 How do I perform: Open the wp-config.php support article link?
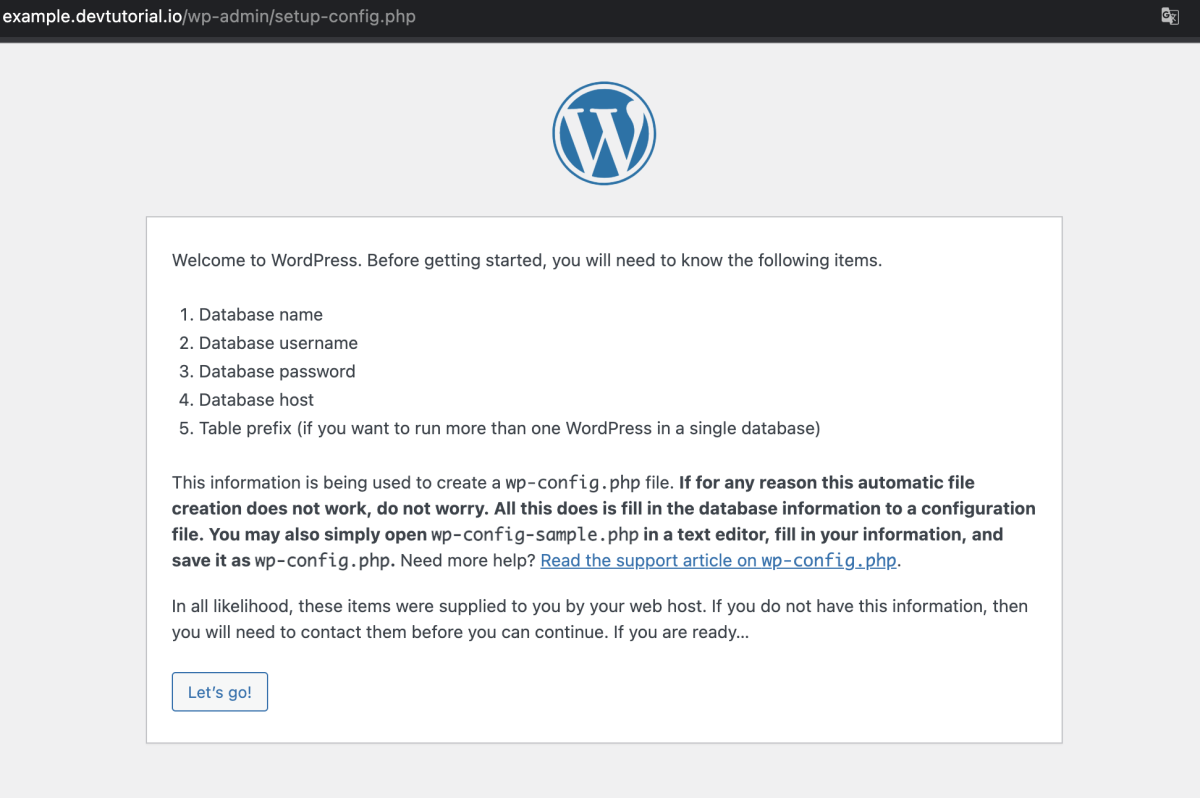pos(719,560)
